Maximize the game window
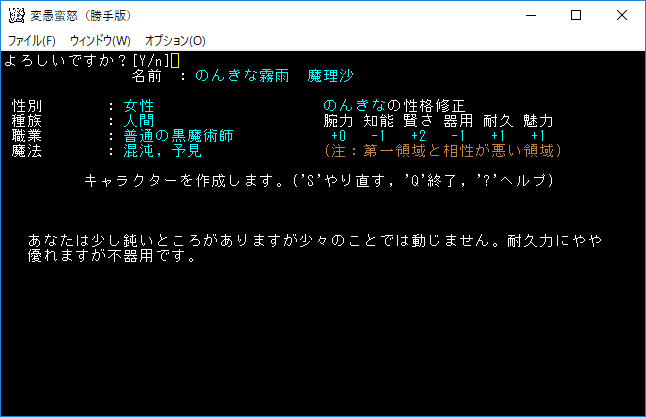The image size is (646, 417). (576, 16)
